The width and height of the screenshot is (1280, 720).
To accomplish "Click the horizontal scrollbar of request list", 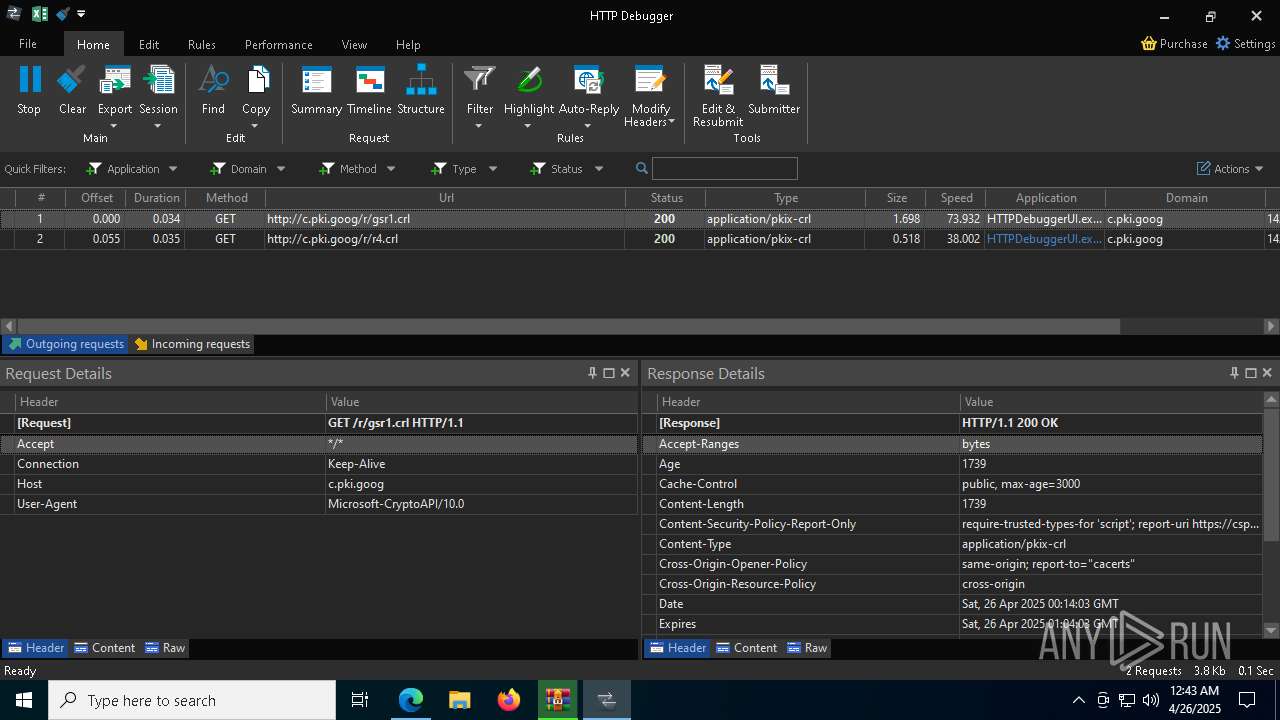I will (x=568, y=326).
